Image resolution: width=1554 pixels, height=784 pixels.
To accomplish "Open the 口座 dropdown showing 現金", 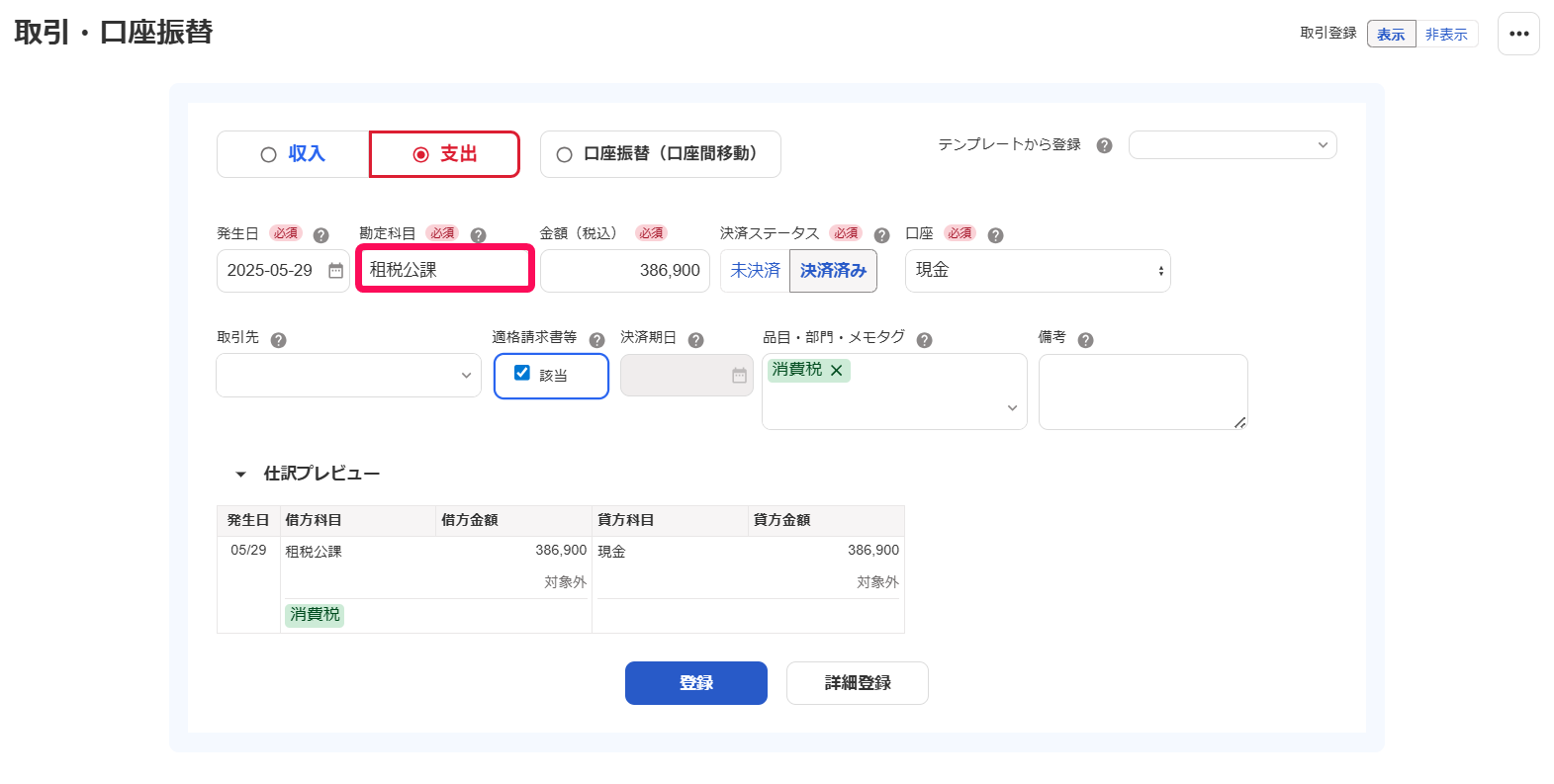I will click(1038, 271).
